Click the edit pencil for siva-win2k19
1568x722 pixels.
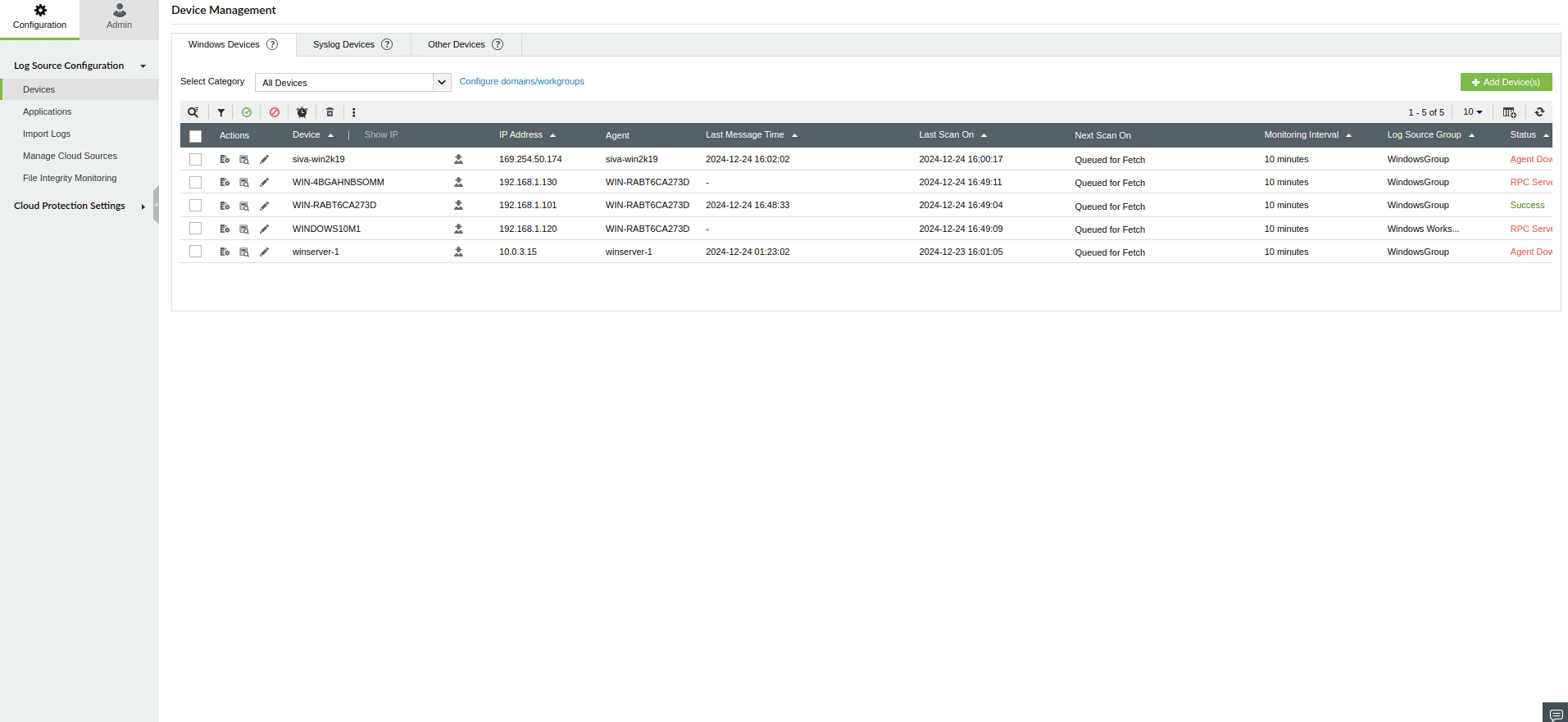(x=264, y=159)
